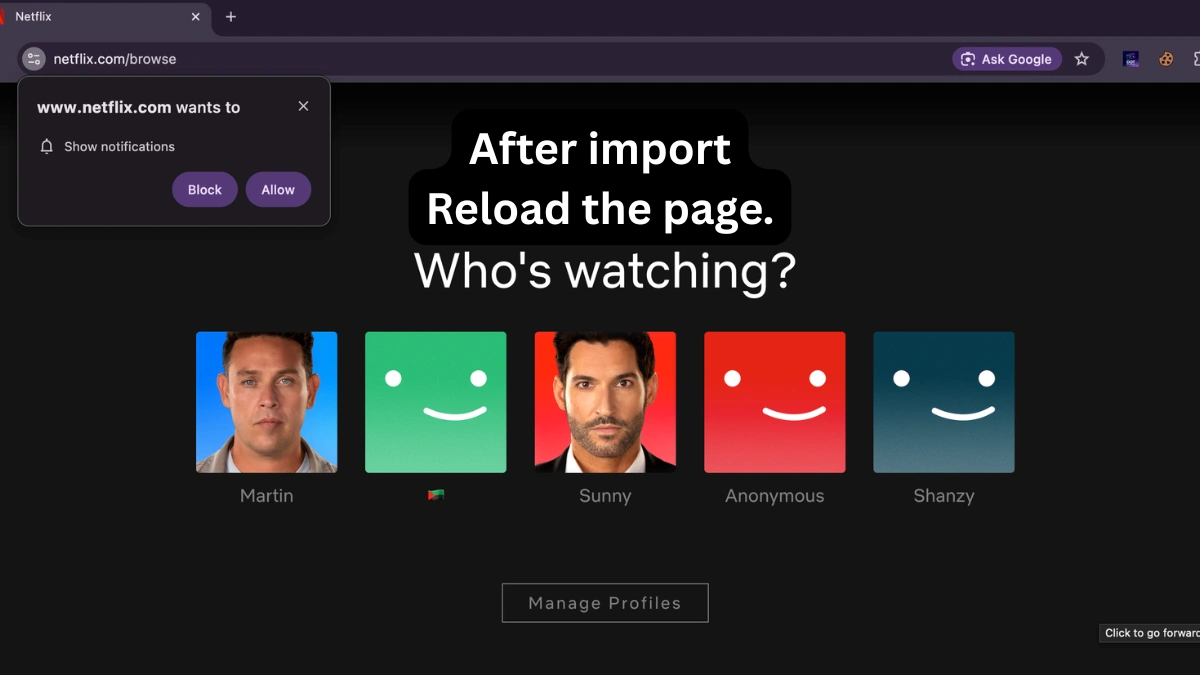Choose the green smiley flag-named profile
Image resolution: width=1200 pixels, height=675 pixels.
click(x=436, y=402)
